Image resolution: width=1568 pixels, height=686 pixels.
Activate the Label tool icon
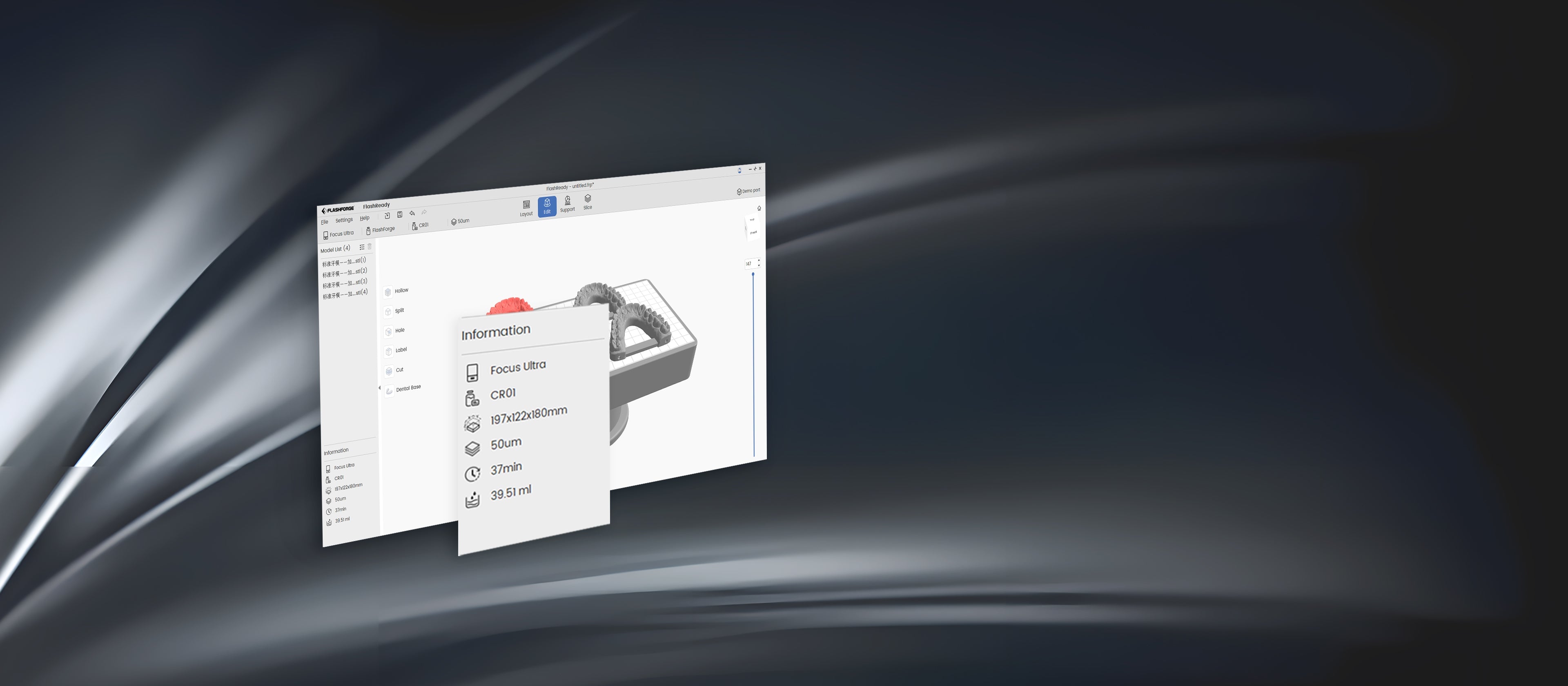click(388, 351)
